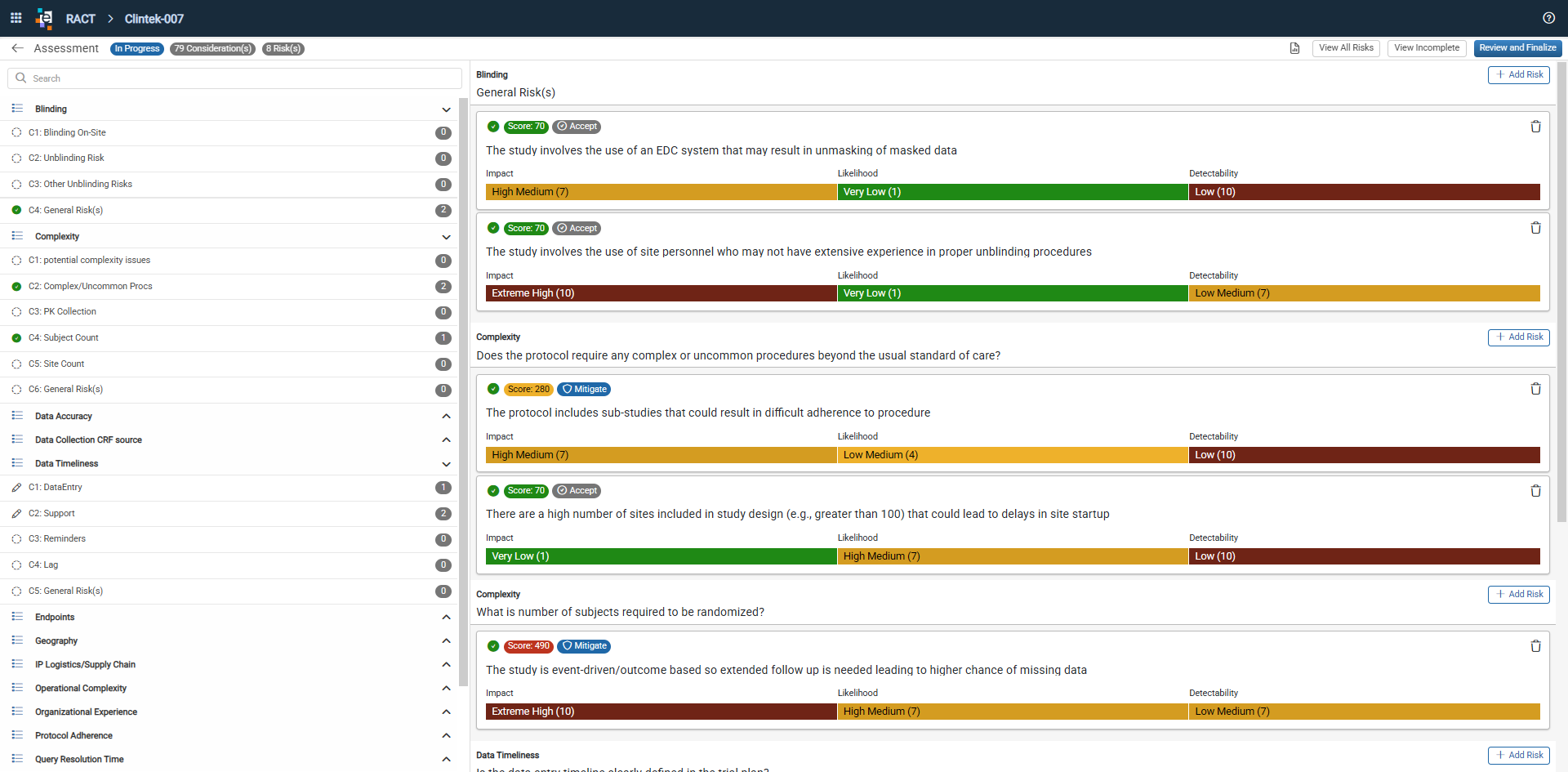Collapse the Blinding section
This screenshot has height=772, width=1568.
coord(446,109)
